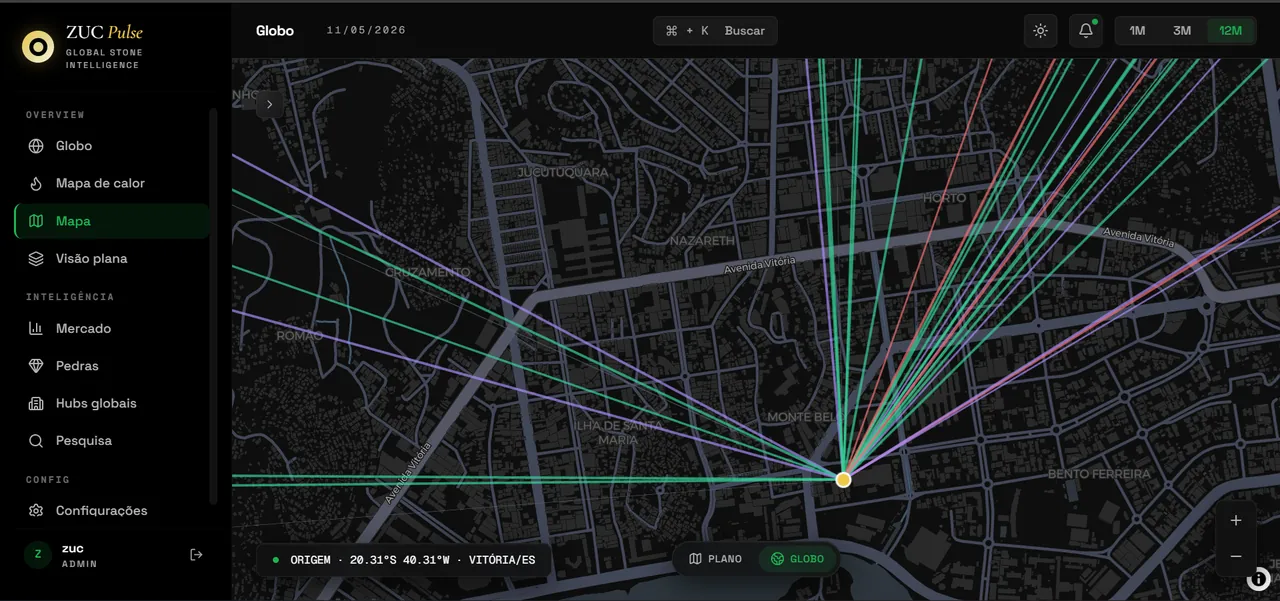
Task: Click the diamond icon beside Pedras
Action: (36, 366)
